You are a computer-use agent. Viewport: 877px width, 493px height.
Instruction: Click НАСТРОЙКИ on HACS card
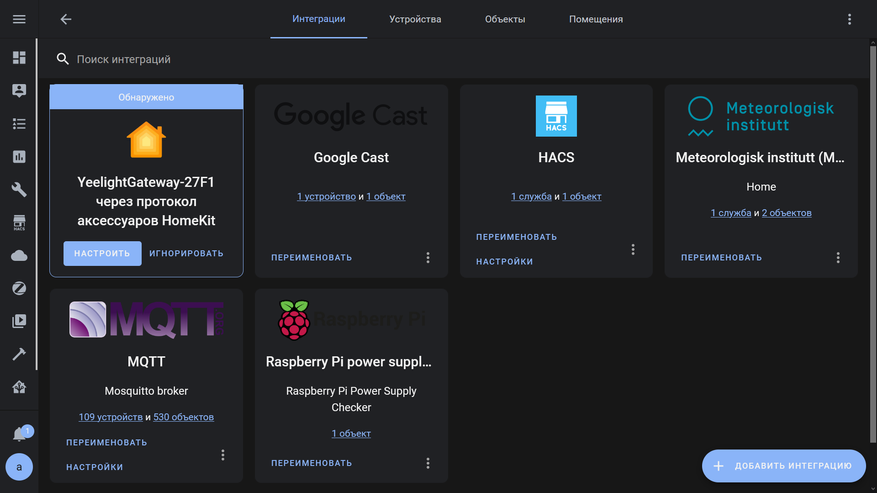[504, 262]
